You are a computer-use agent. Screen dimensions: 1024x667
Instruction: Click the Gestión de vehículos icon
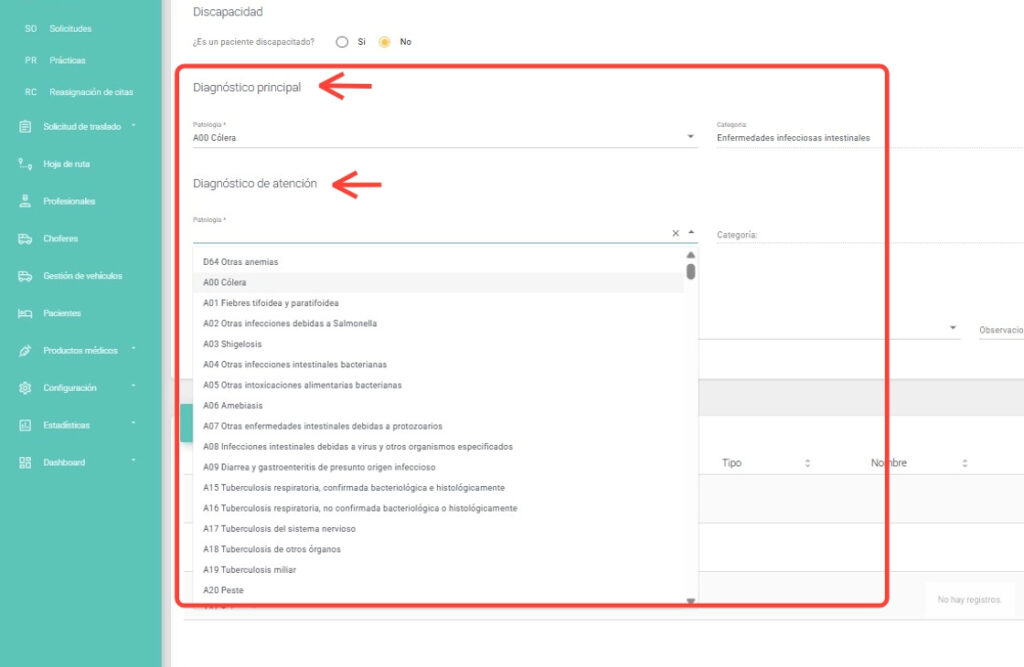(x=25, y=276)
